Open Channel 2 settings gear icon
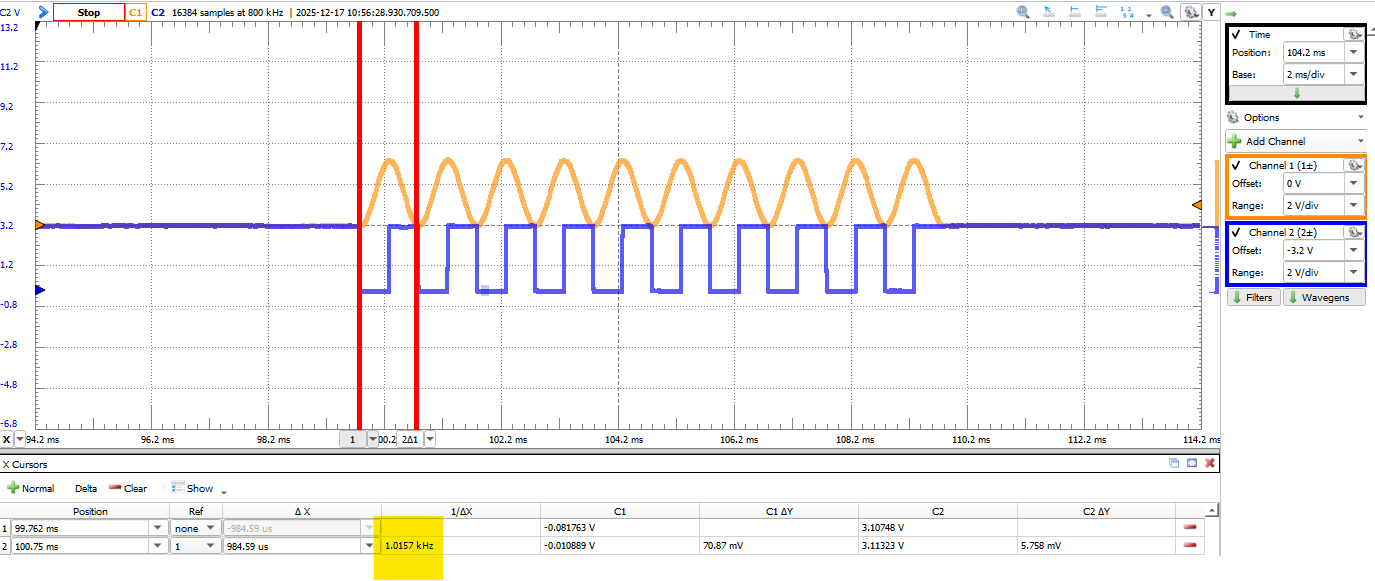The width and height of the screenshot is (1375, 581). [1354, 232]
